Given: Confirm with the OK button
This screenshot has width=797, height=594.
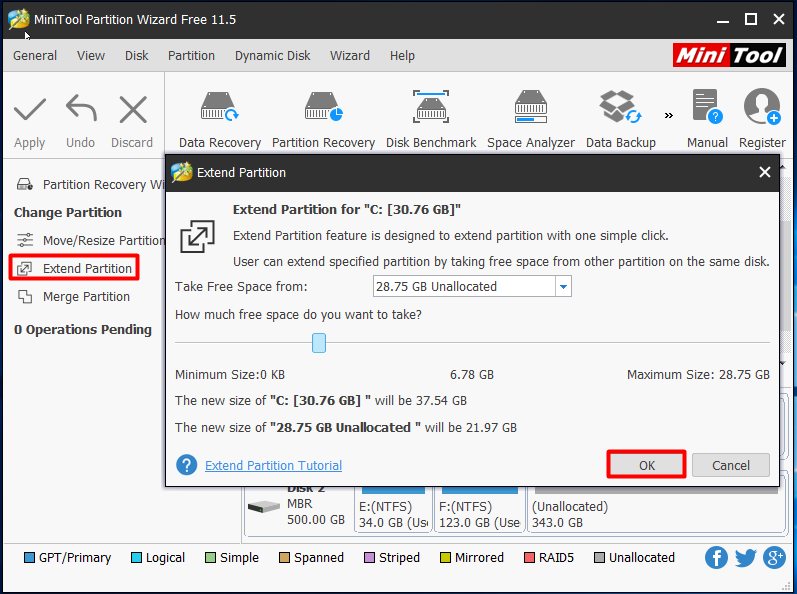Looking at the screenshot, I should [x=647, y=465].
